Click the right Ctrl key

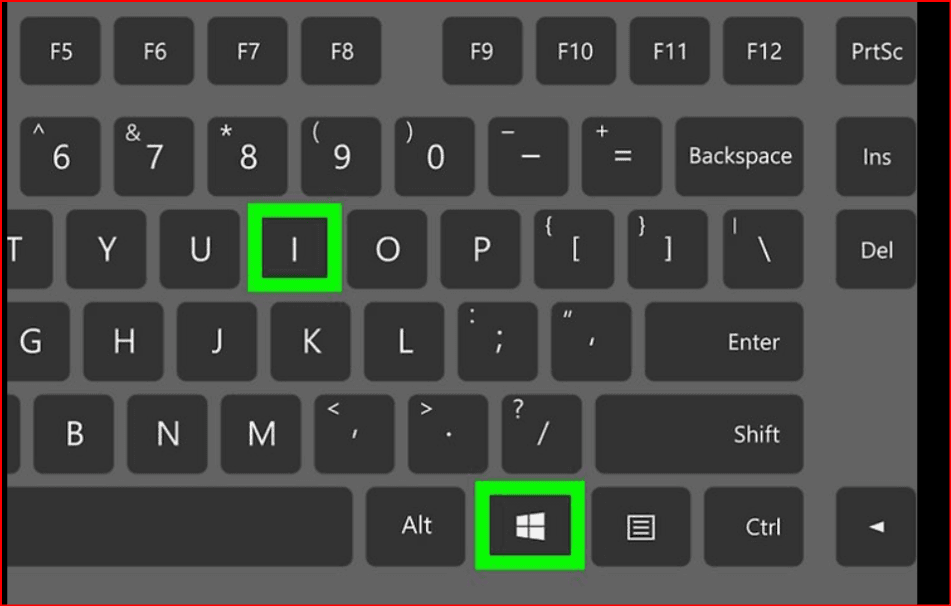coord(753,527)
